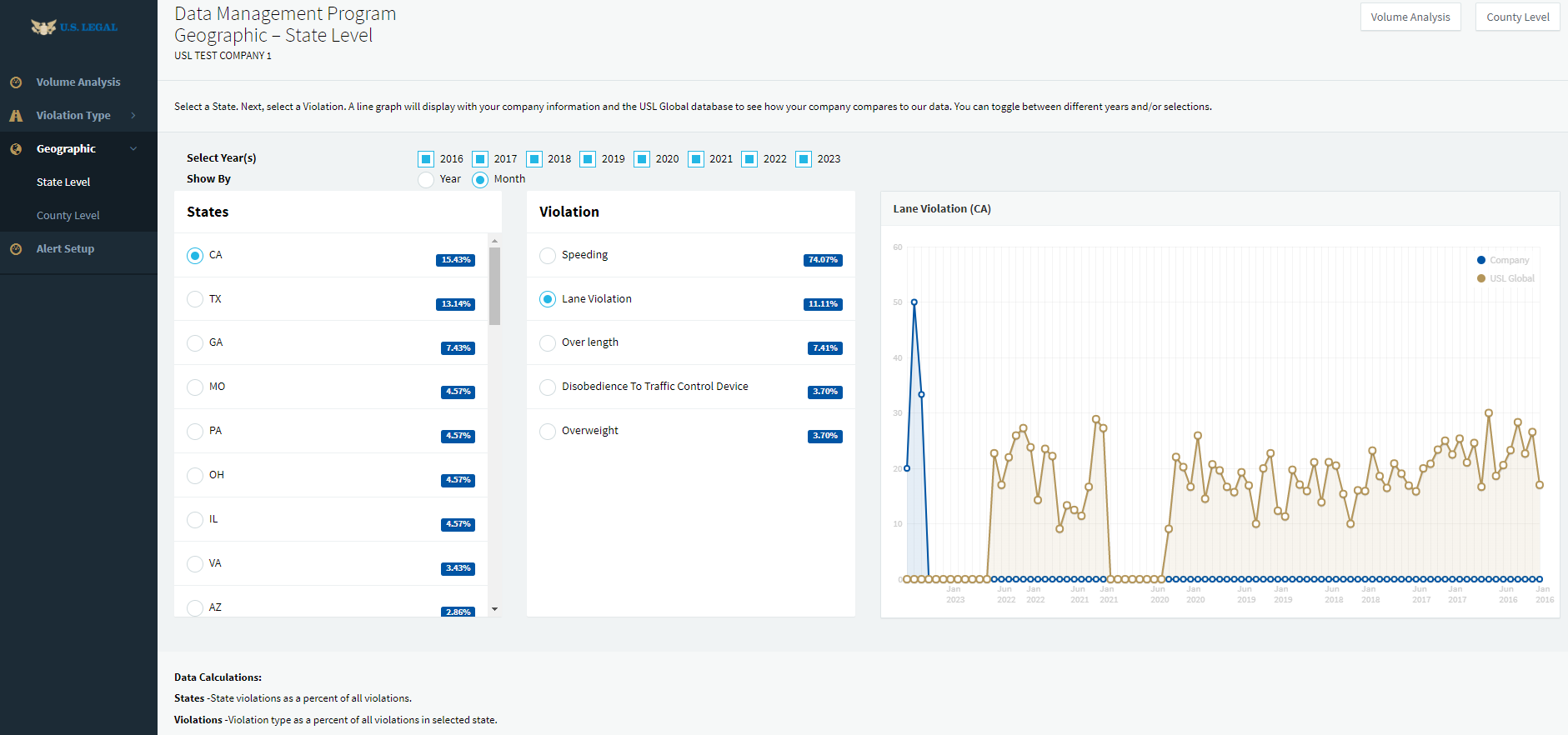Click the 74.07% badge for Speeding
1568x735 pixels.
click(823, 260)
